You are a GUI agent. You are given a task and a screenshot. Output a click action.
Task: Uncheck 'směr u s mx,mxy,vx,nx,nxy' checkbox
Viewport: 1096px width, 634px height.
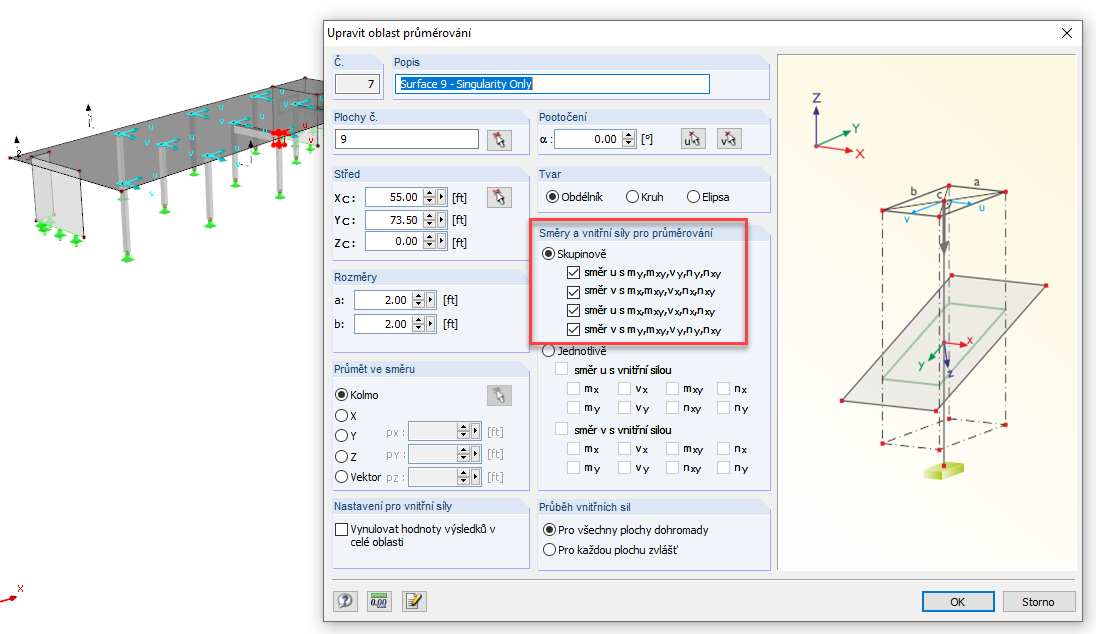[x=573, y=310]
